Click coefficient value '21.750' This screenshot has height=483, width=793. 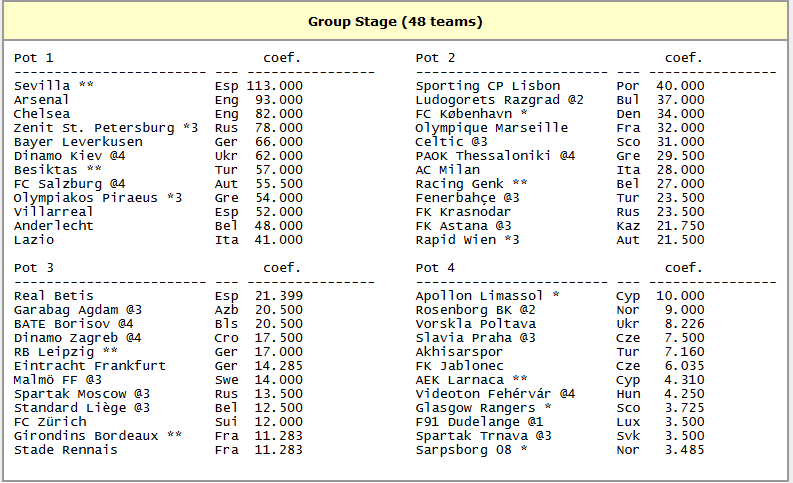tap(680, 226)
